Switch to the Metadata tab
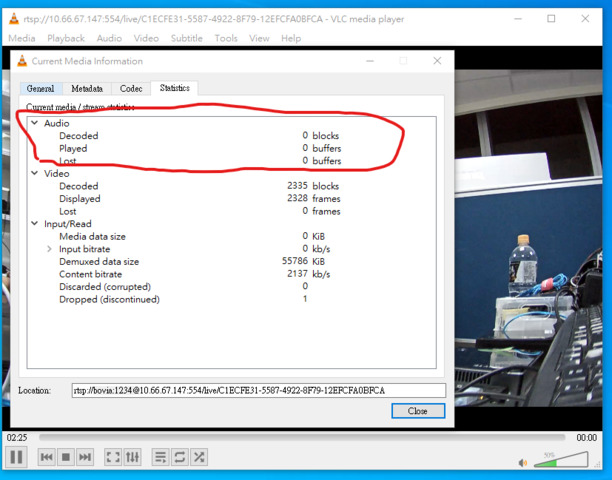612x480 pixels. (x=87, y=89)
